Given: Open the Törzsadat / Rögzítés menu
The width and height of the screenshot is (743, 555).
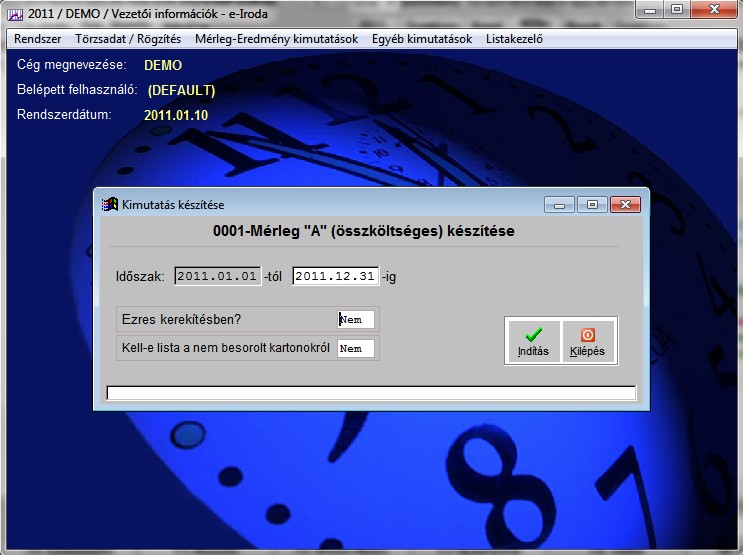Looking at the screenshot, I should pyautogui.click(x=127, y=39).
